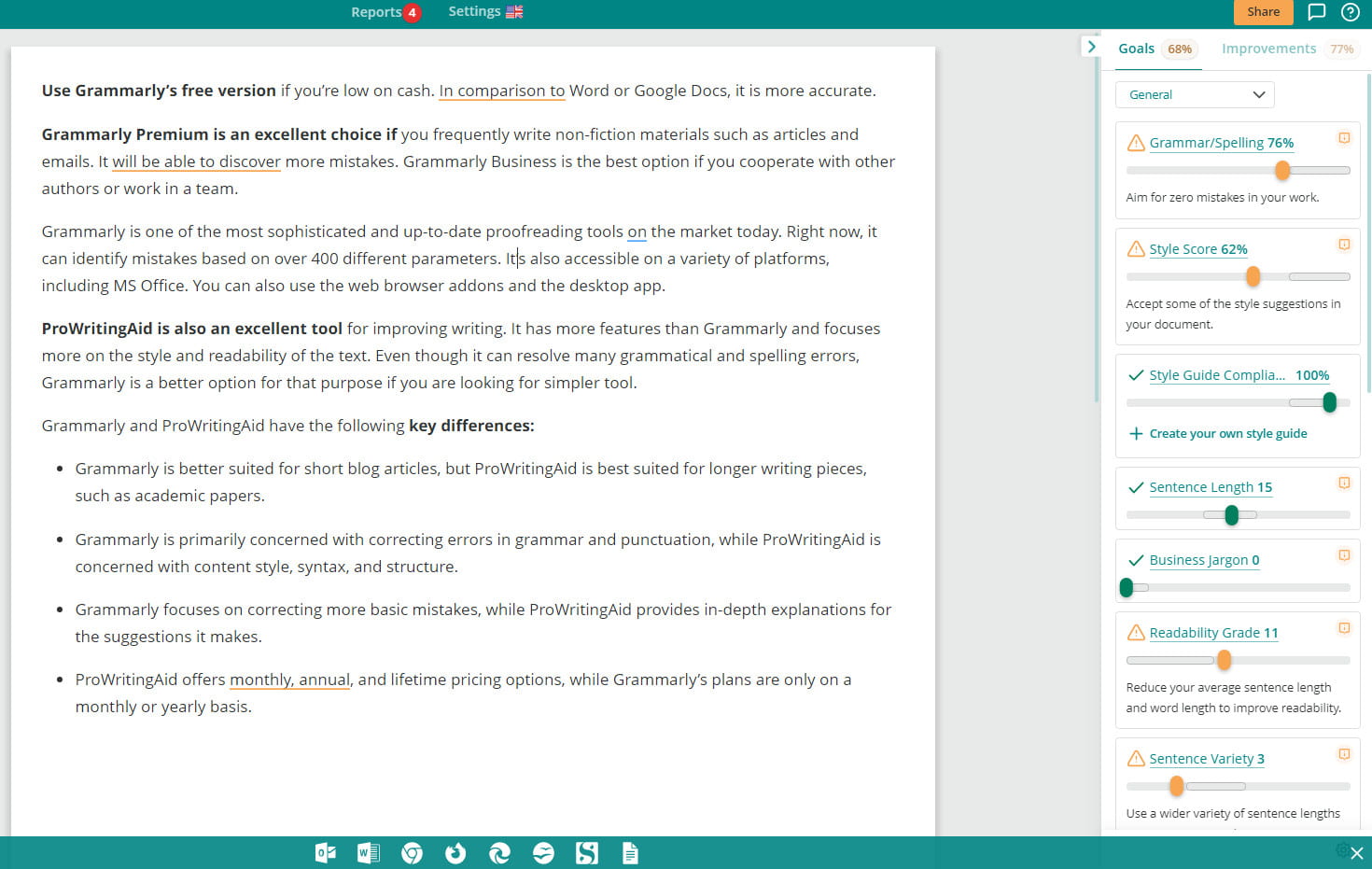Click the Sentence Length green checkmark
The image size is (1372, 869).
pyautogui.click(x=1136, y=487)
